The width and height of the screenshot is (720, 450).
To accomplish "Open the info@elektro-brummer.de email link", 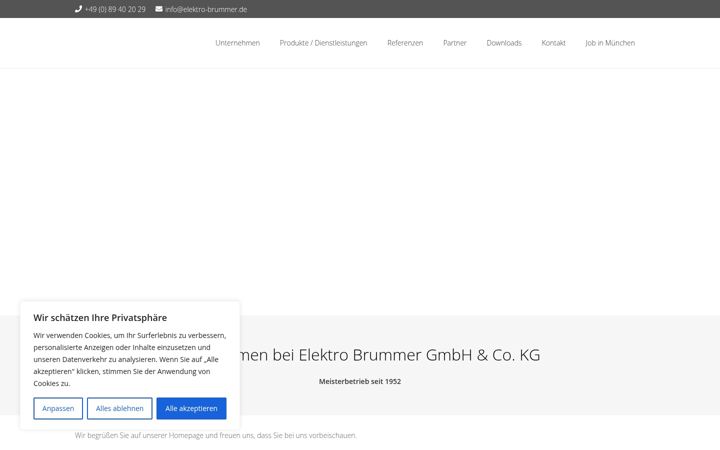I will pyautogui.click(x=206, y=9).
